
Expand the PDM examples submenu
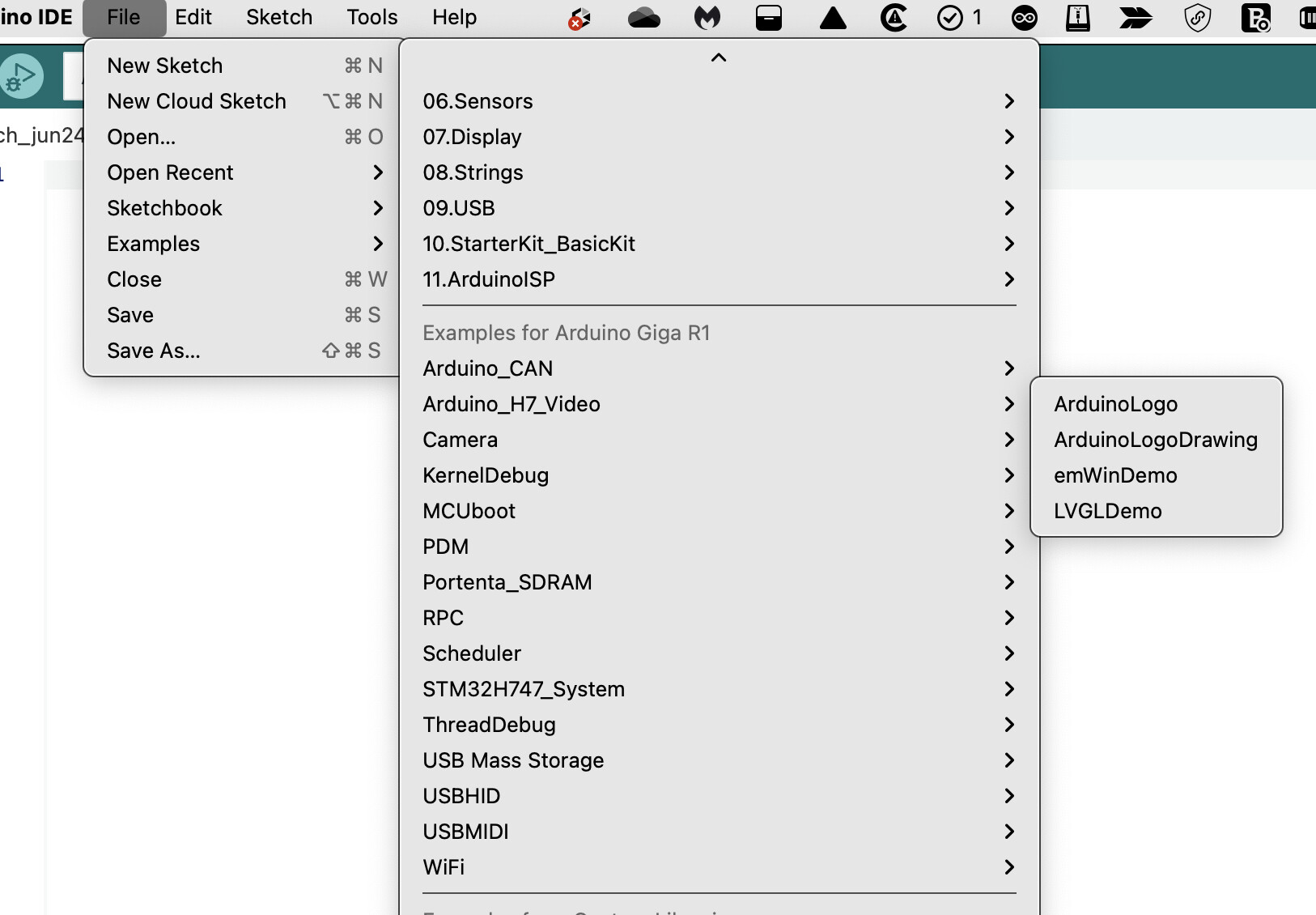click(719, 547)
